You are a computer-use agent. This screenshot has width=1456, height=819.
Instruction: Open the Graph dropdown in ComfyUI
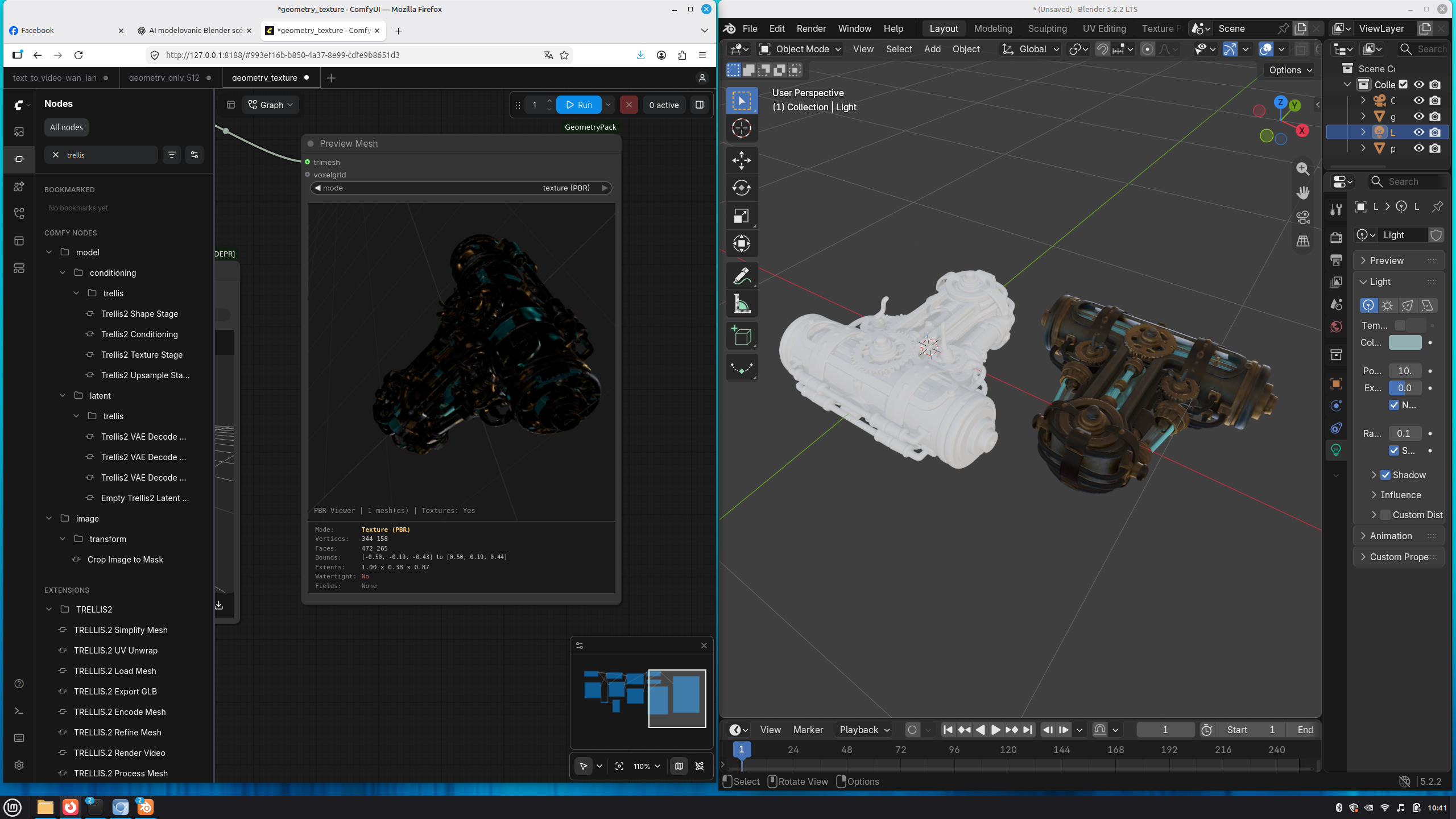coord(271,105)
